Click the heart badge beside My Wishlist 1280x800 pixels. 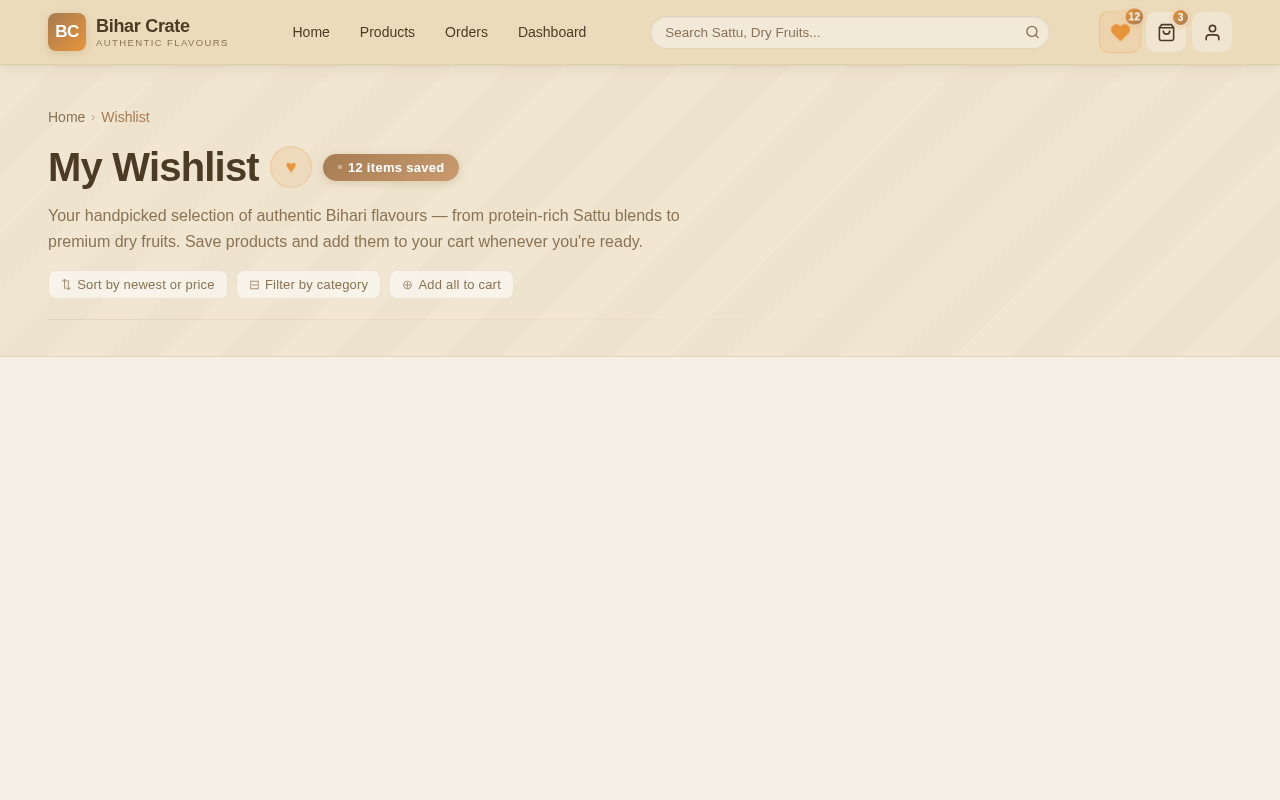tap(291, 167)
